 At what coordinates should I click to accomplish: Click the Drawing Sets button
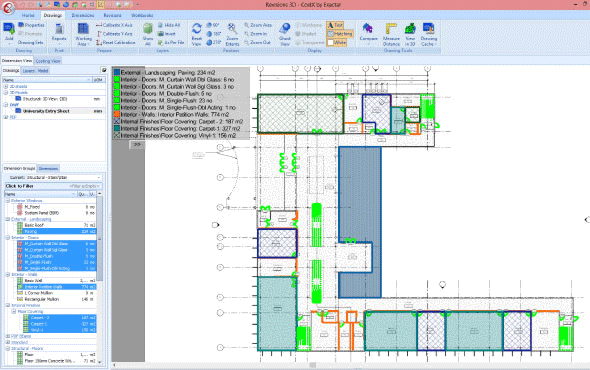[x=30, y=43]
